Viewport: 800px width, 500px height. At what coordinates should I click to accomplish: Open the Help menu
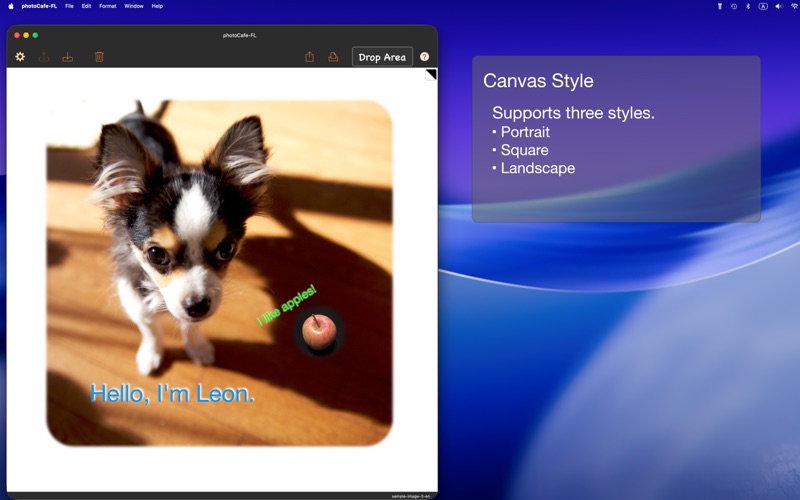click(157, 6)
